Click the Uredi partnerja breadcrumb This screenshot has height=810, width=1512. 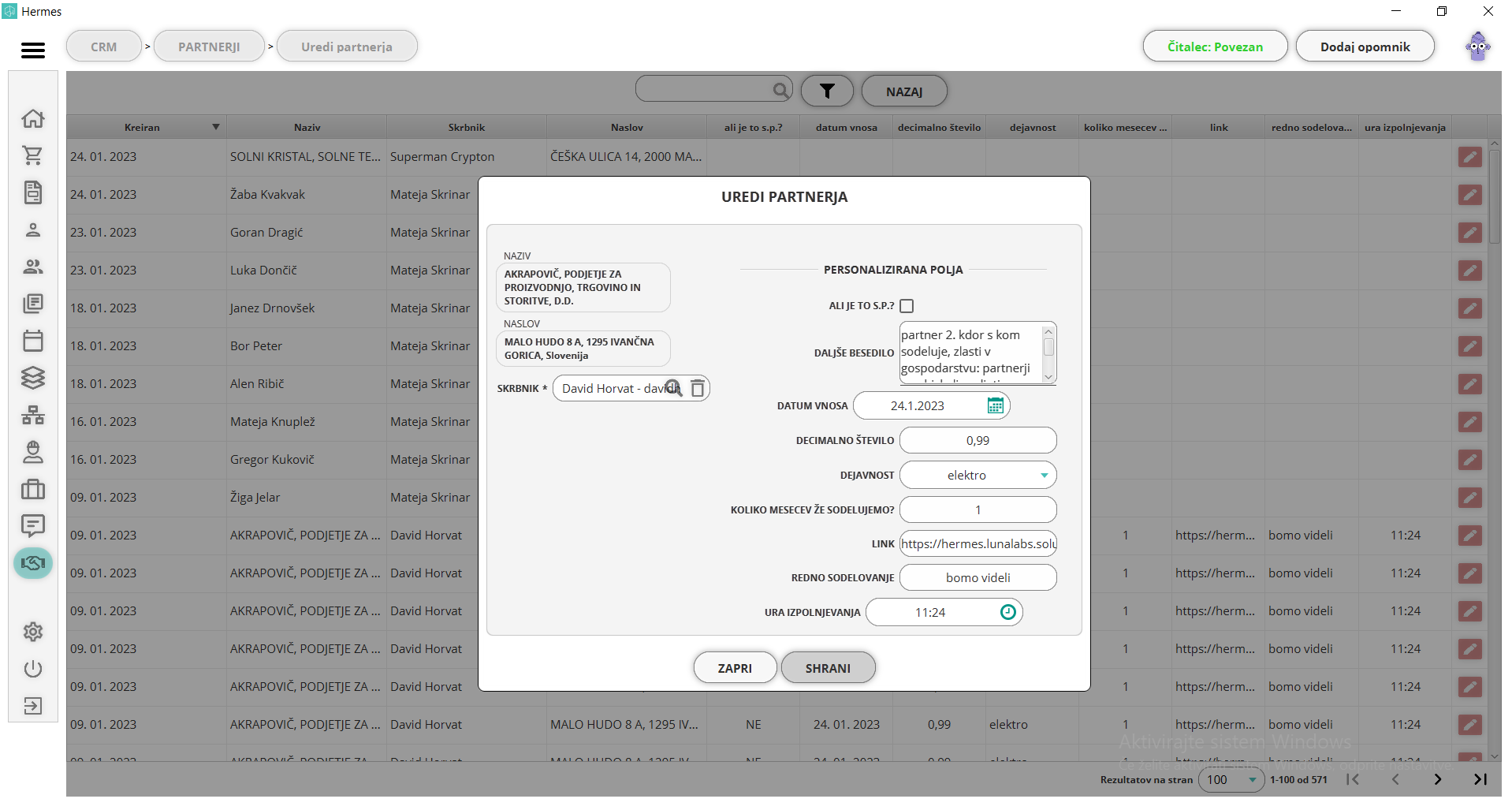347,47
